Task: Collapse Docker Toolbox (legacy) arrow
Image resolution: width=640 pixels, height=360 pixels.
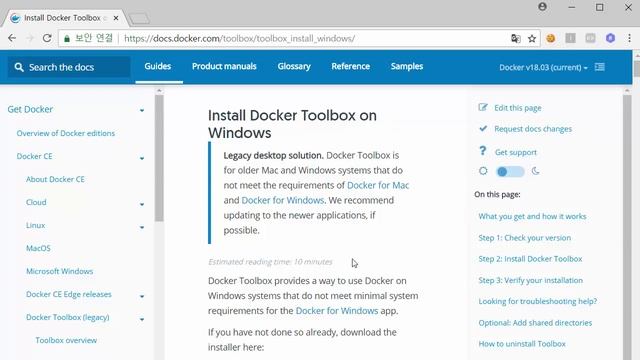Action: tap(142, 319)
